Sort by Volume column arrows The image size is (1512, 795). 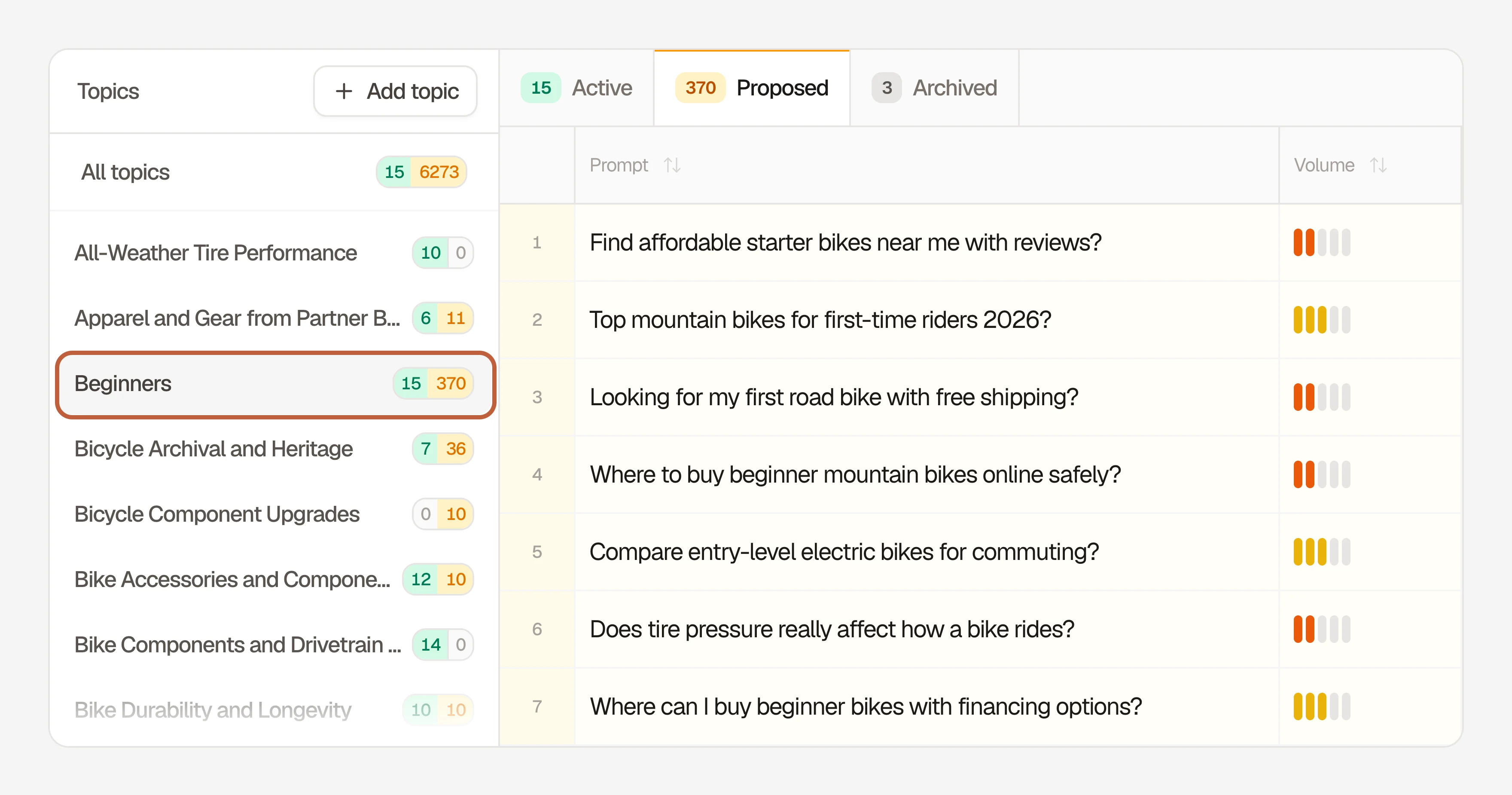(1378, 165)
